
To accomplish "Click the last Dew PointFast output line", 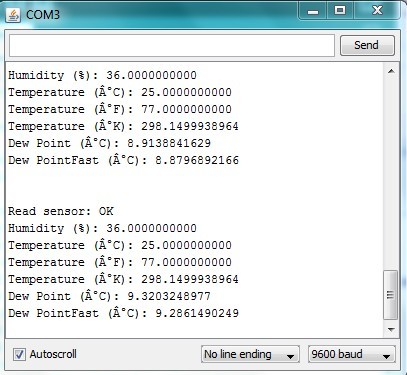I will [x=123, y=313].
